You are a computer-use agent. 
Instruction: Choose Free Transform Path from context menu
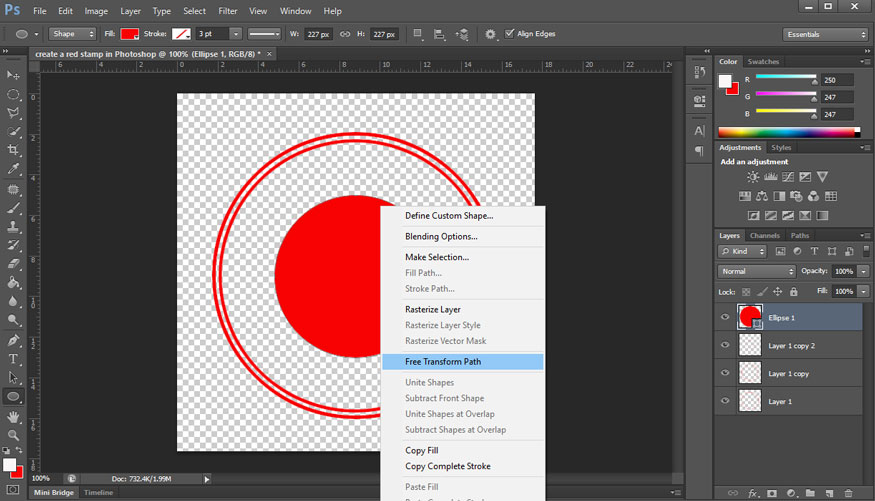pos(462,362)
